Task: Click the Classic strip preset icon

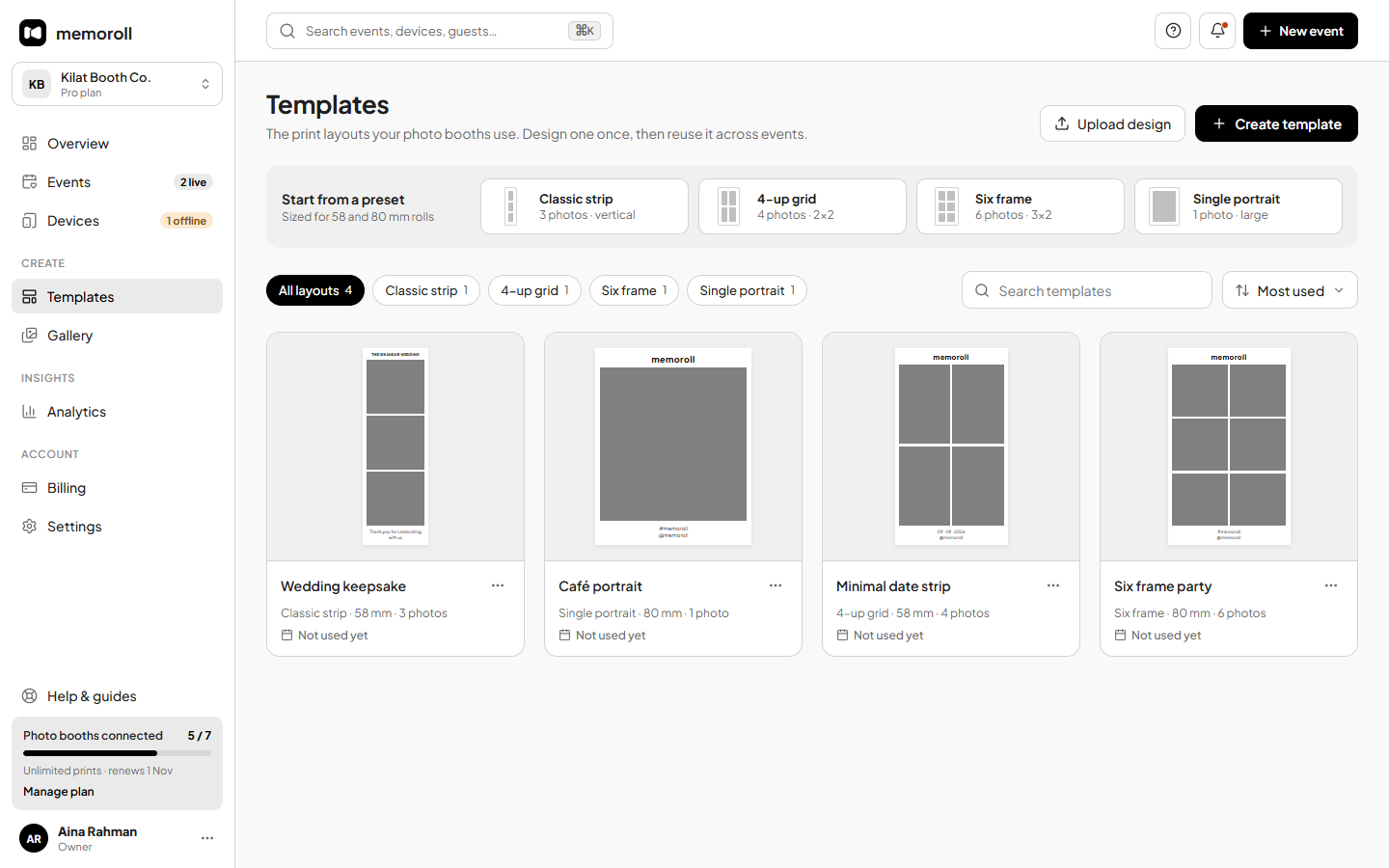Action: 511,206
